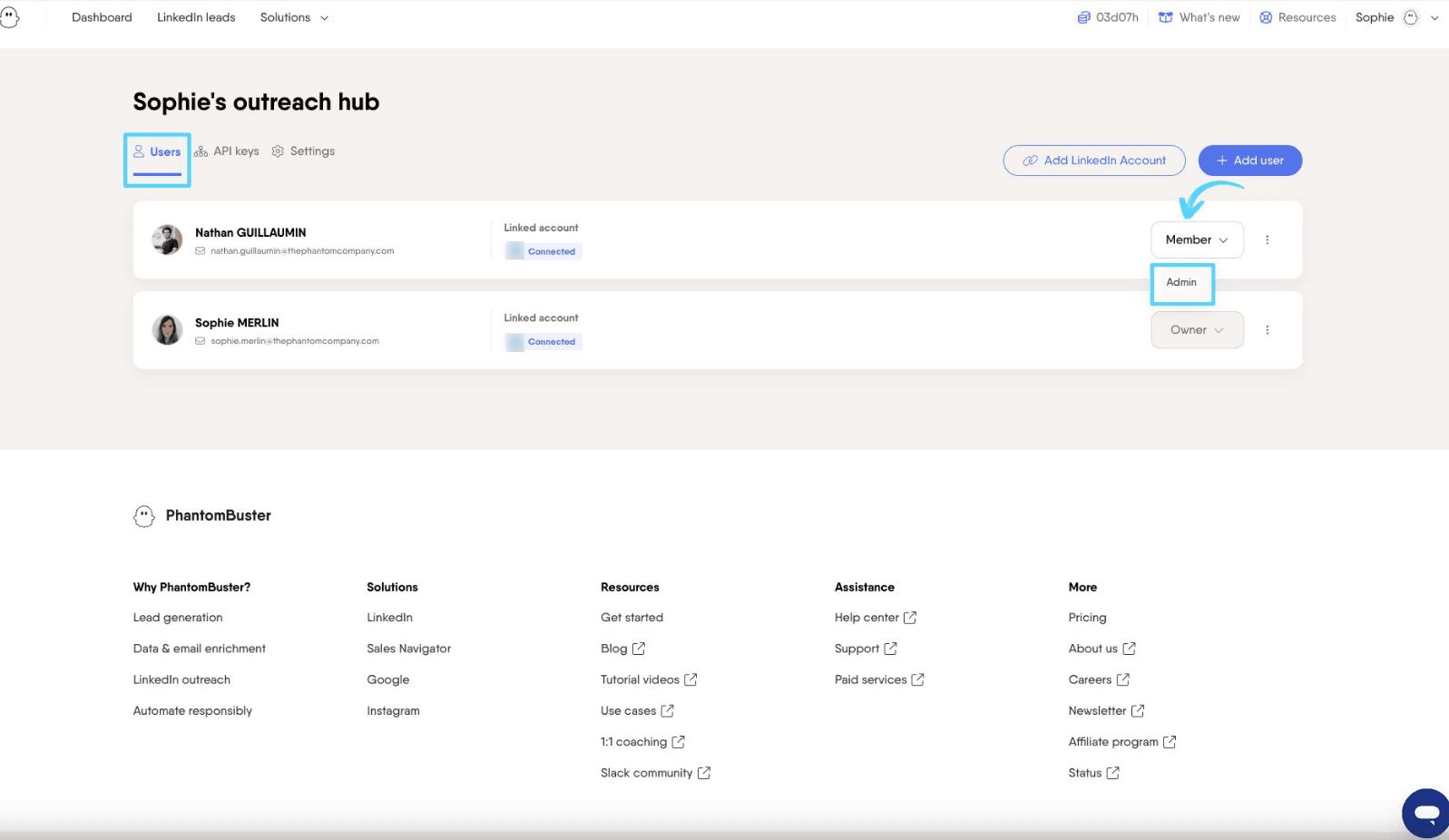This screenshot has height=840, width=1449.
Task: Open Get started footer link
Action: pos(631,618)
